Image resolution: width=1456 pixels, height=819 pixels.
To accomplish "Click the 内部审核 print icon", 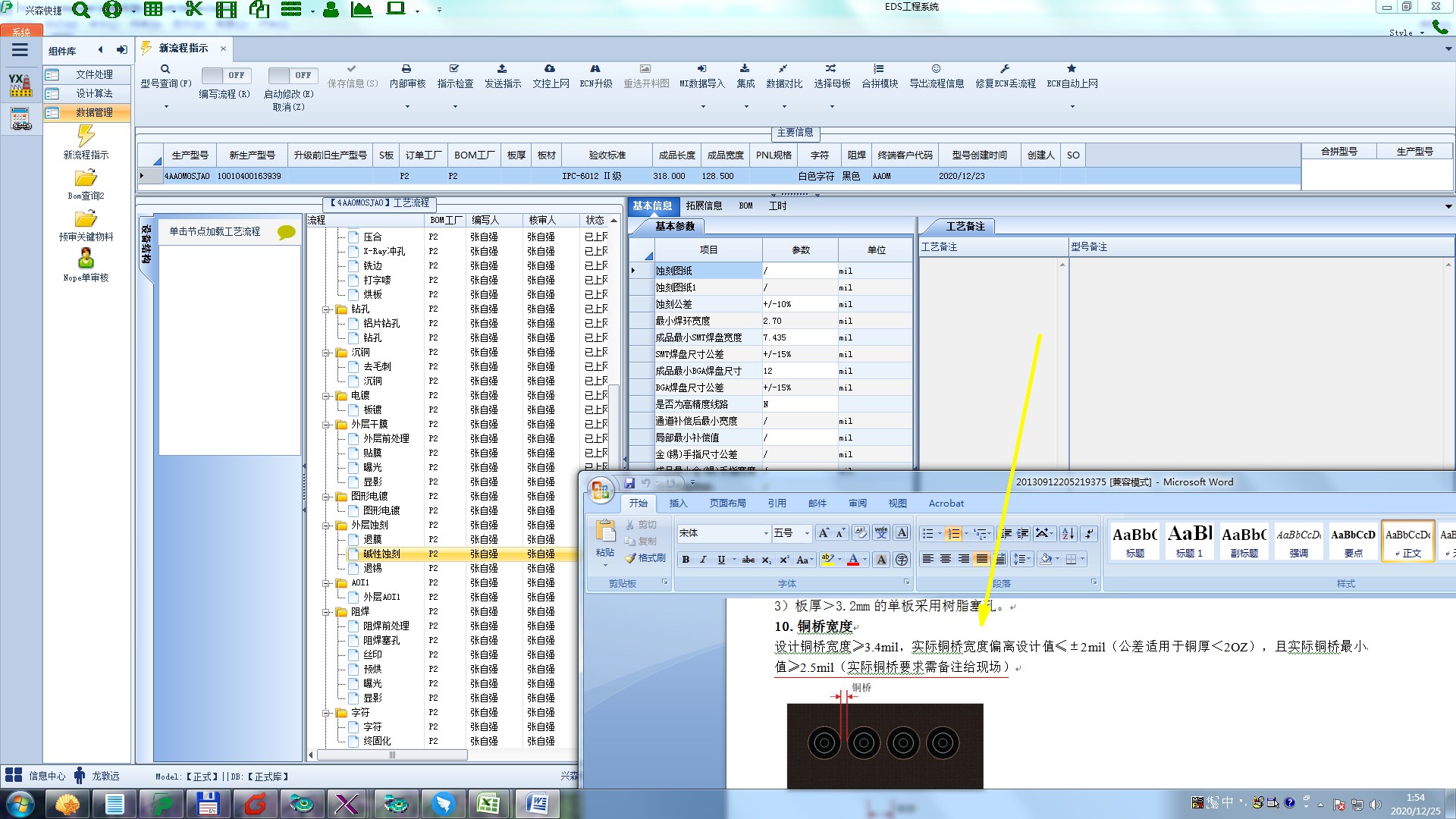I will [406, 69].
